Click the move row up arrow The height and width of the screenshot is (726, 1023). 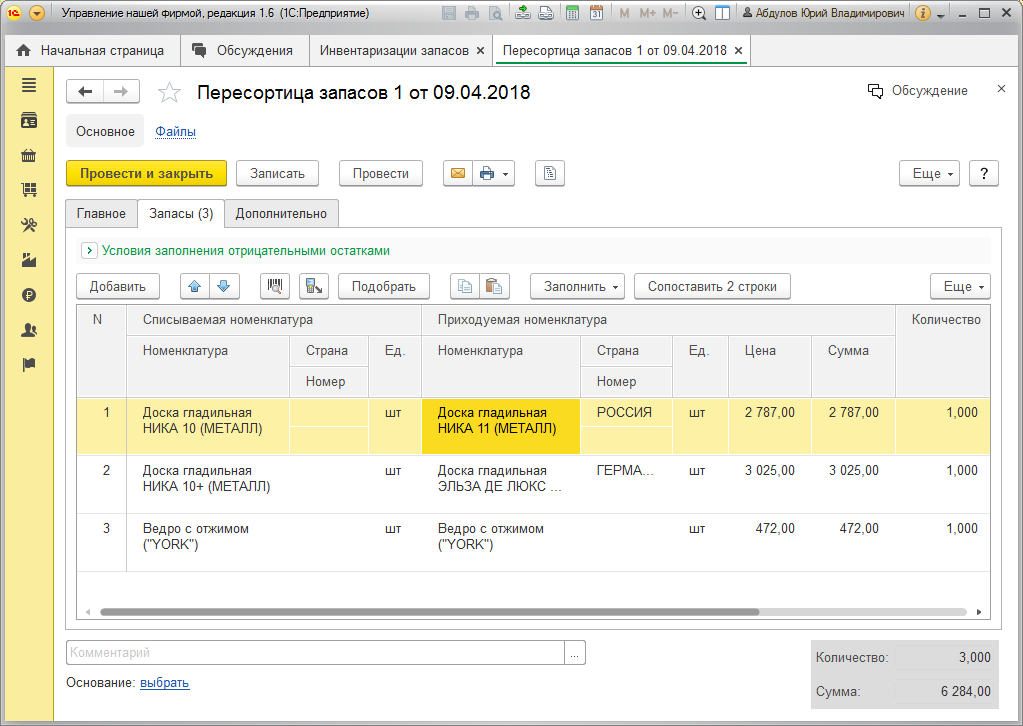pos(195,286)
